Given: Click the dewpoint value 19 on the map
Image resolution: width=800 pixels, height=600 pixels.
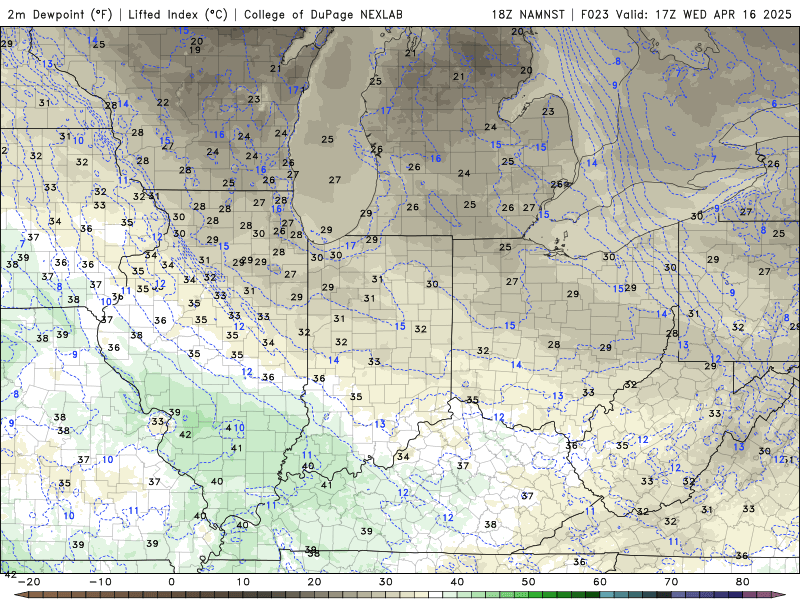Looking at the screenshot, I should point(194,50).
